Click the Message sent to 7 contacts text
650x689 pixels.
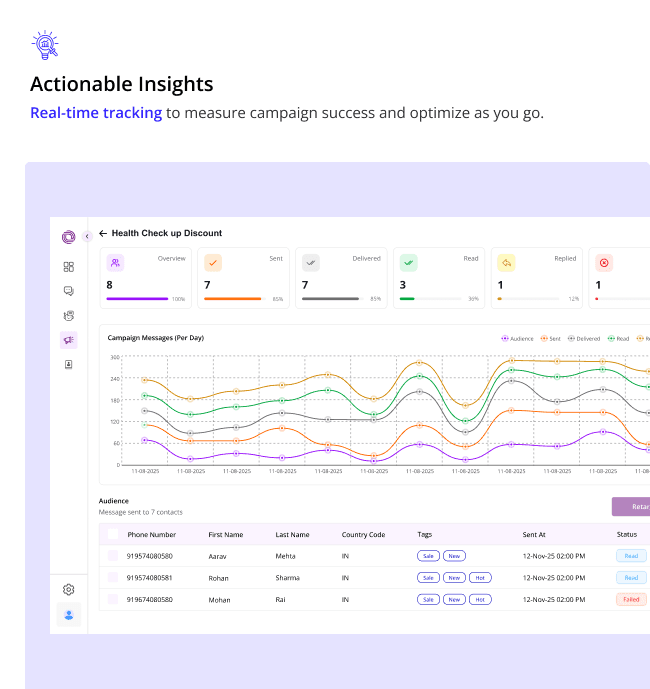[x=141, y=512]
